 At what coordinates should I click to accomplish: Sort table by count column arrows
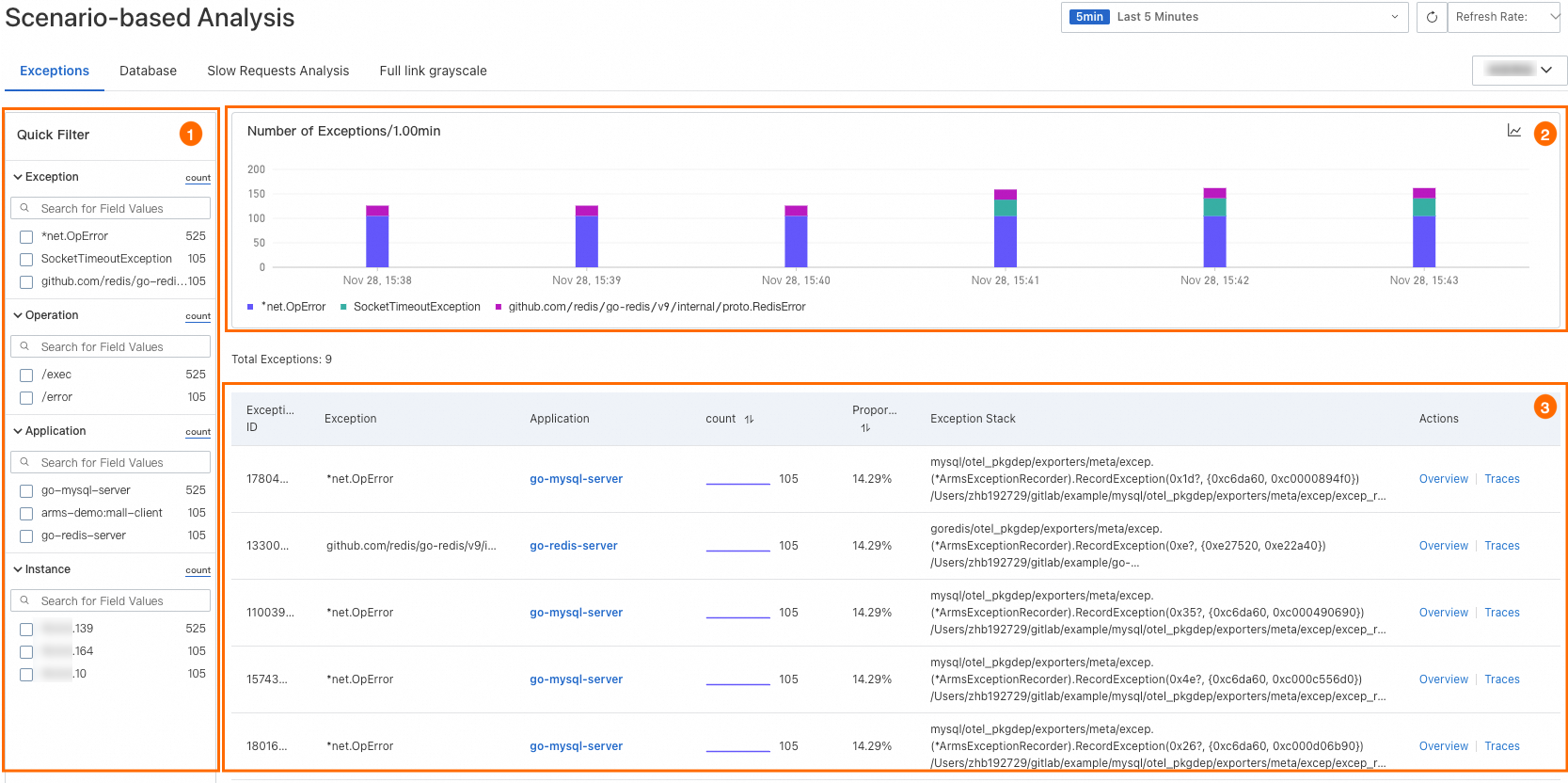[x=749, y=420]
